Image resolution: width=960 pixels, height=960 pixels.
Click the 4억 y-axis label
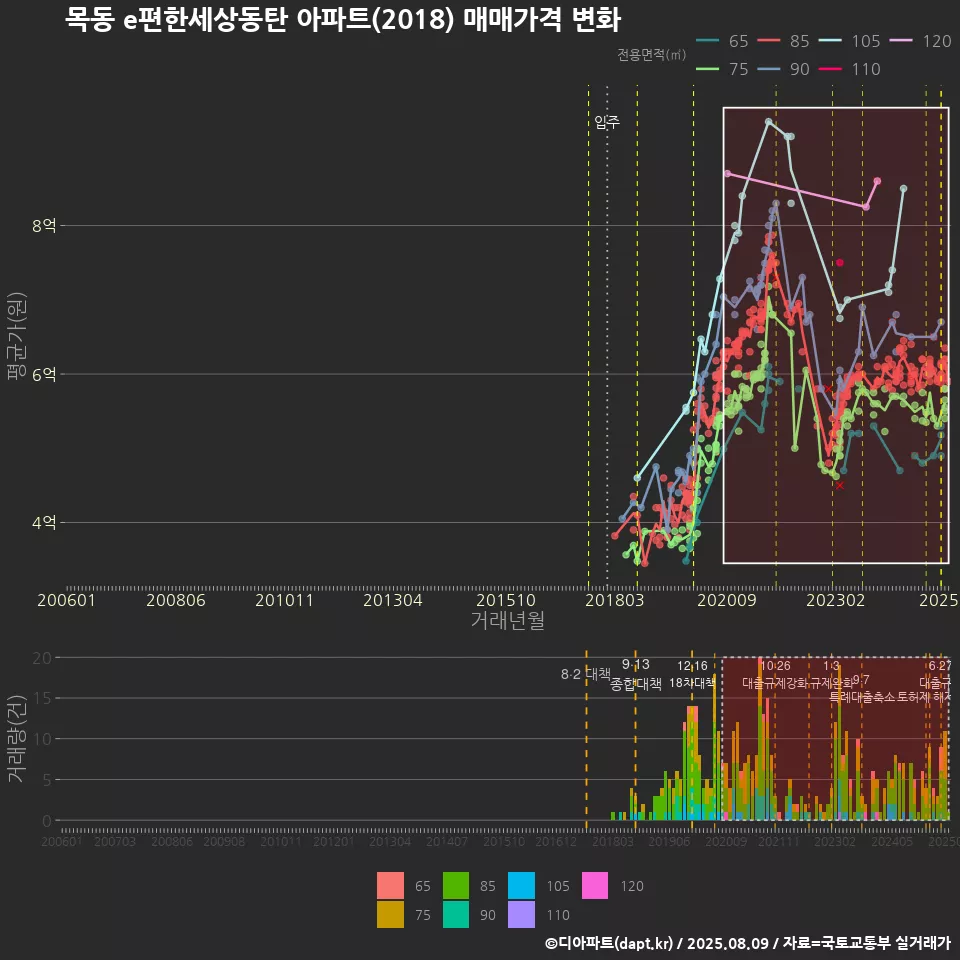click(x=44, y=522)
